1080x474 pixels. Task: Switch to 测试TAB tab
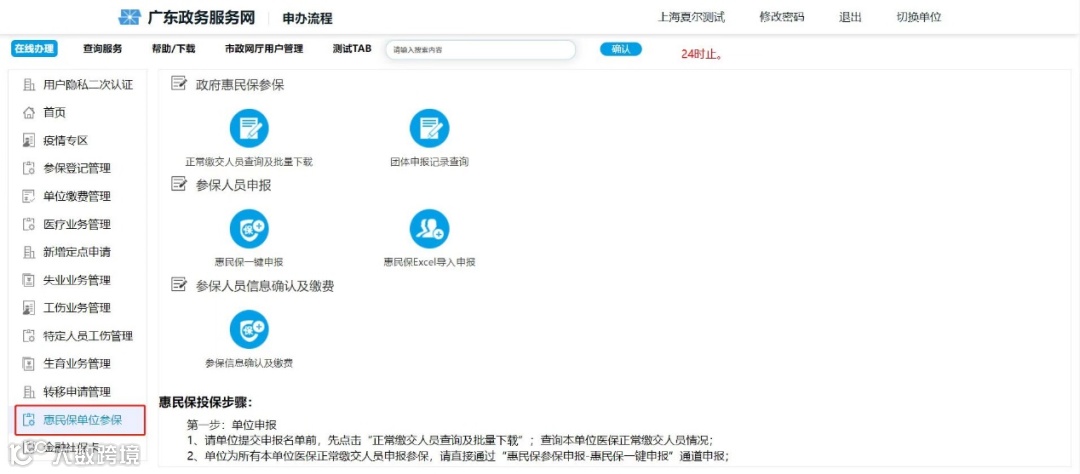351,49
